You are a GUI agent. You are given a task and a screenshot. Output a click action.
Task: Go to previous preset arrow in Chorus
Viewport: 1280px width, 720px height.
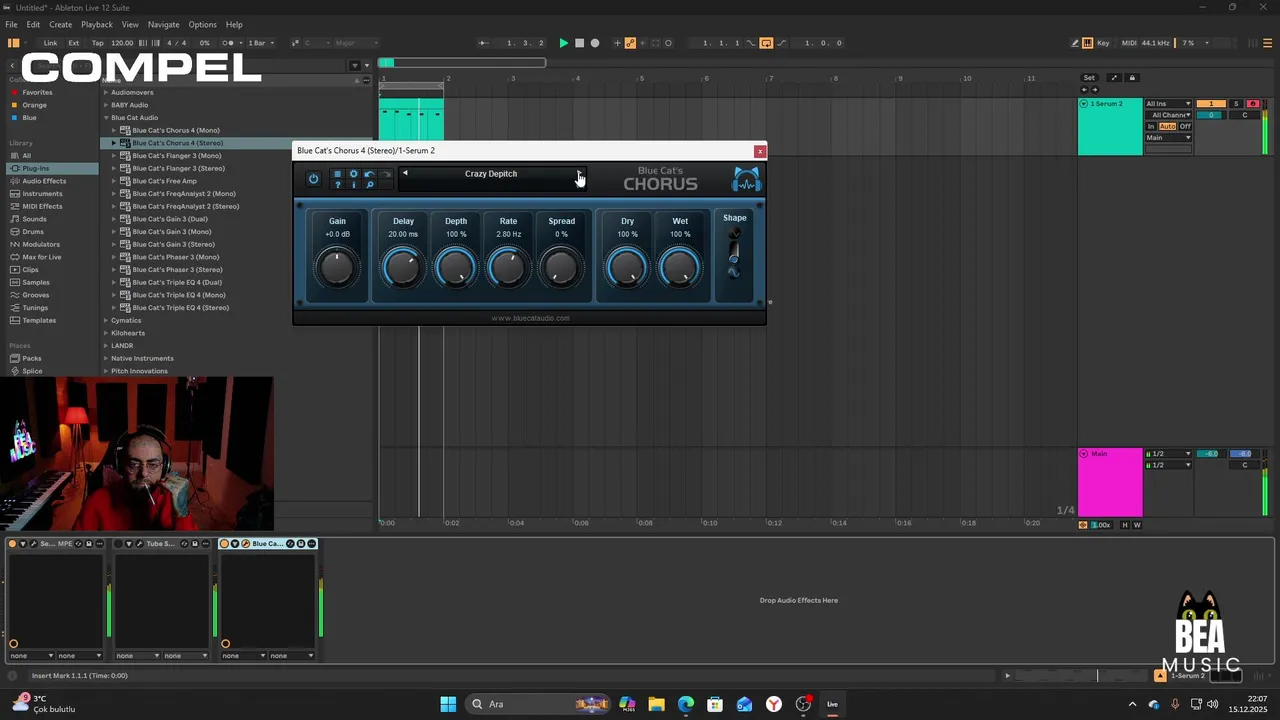tap(405, 173)
